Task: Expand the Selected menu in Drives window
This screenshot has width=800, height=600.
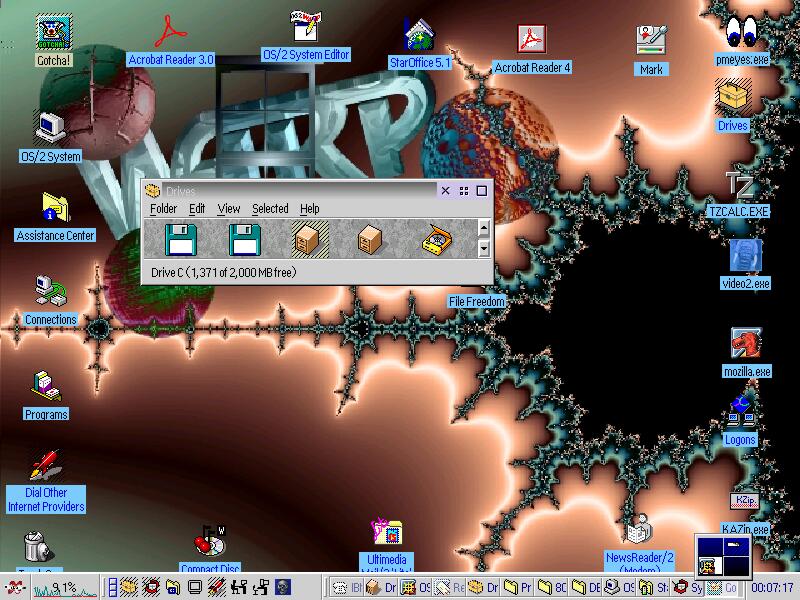Action: click(x=270, y=209)
